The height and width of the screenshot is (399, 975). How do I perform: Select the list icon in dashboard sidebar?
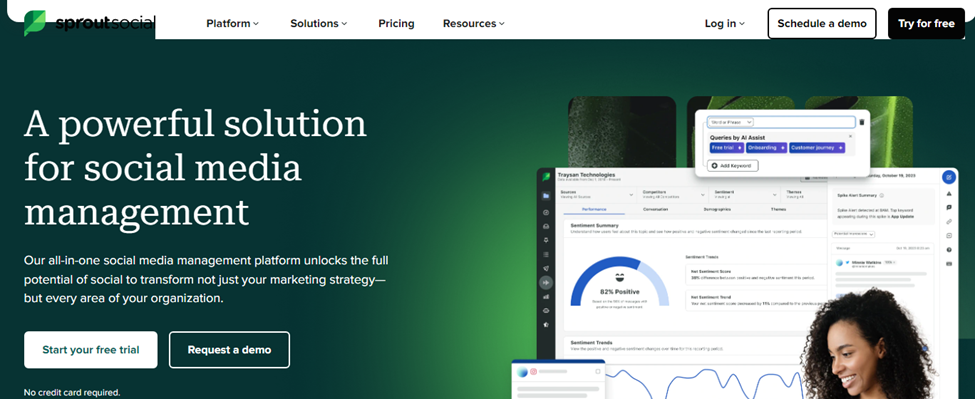(546, 254)
